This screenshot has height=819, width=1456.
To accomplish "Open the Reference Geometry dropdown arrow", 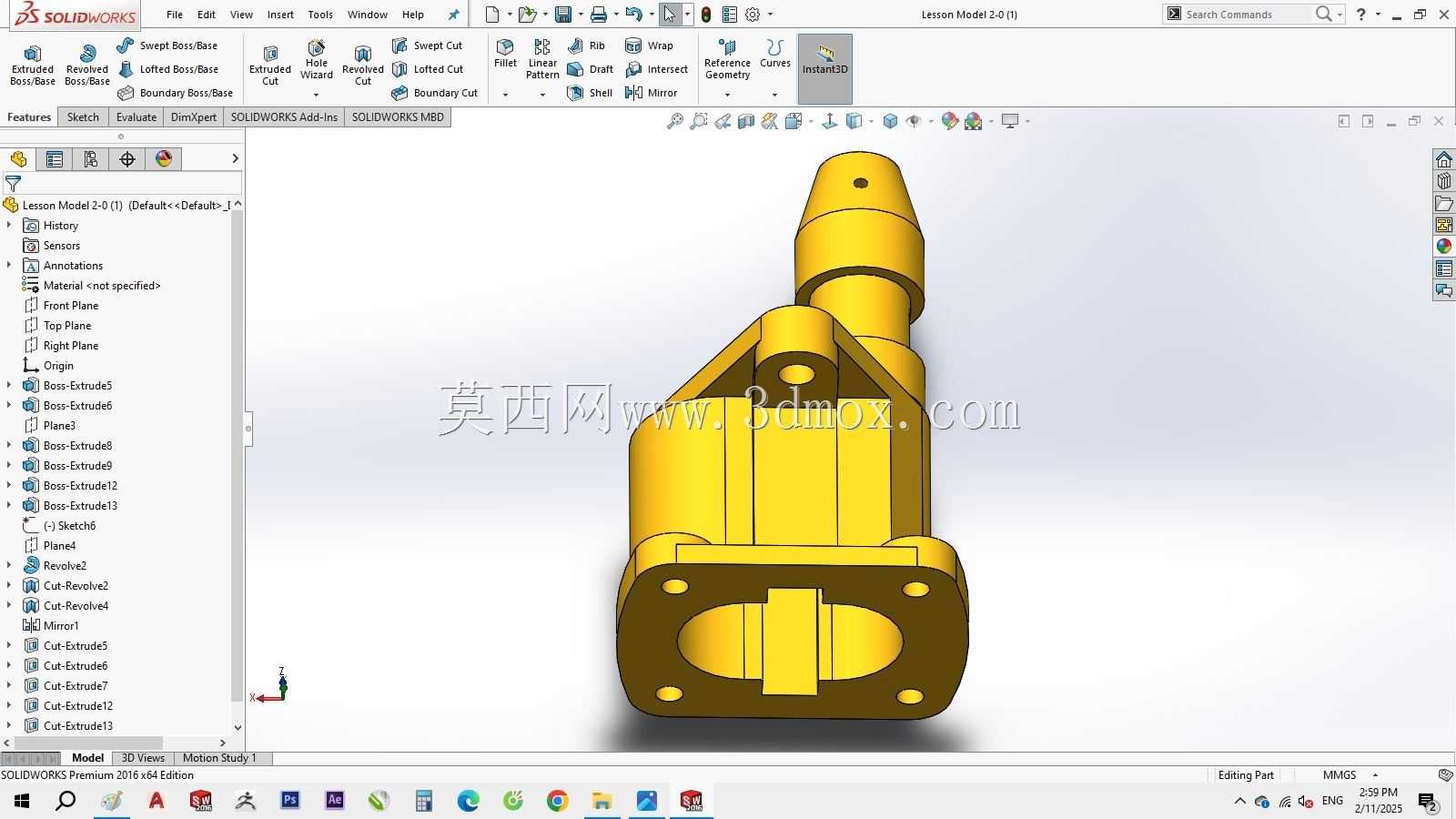I will (727, 95).
